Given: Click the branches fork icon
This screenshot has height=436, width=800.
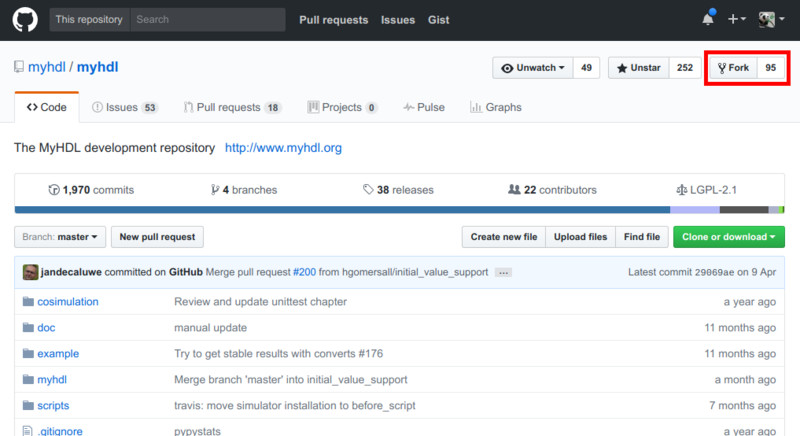Looking at the screenshot, I should 215,190.
